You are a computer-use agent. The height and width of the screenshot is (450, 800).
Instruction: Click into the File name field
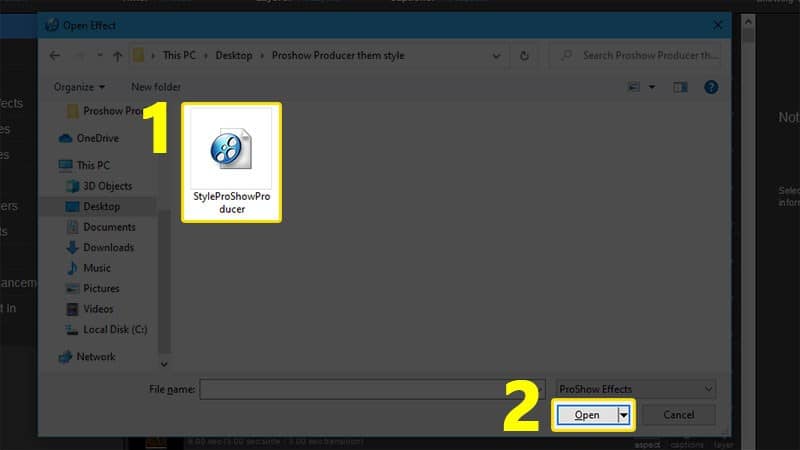point(372,389)
